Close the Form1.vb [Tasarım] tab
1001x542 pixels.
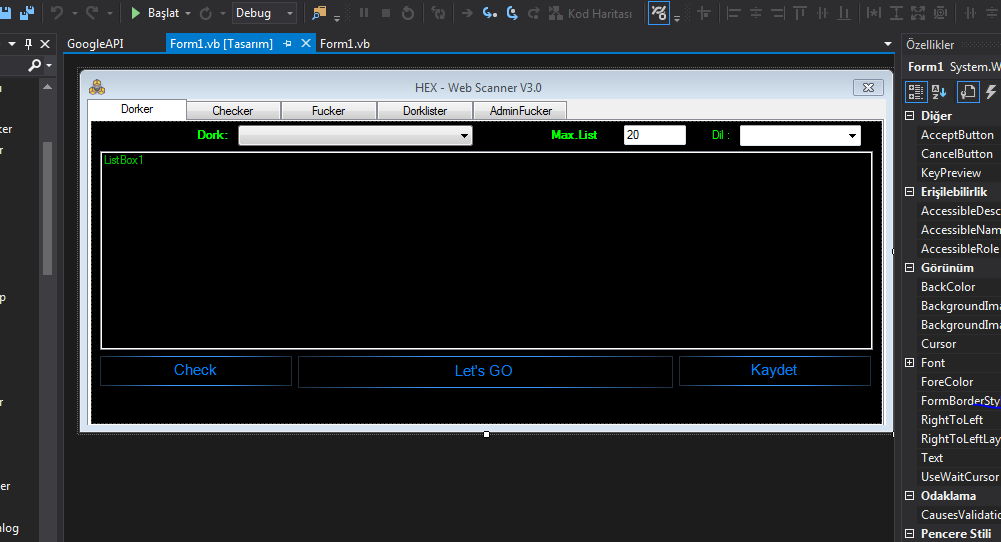(306, 44)
